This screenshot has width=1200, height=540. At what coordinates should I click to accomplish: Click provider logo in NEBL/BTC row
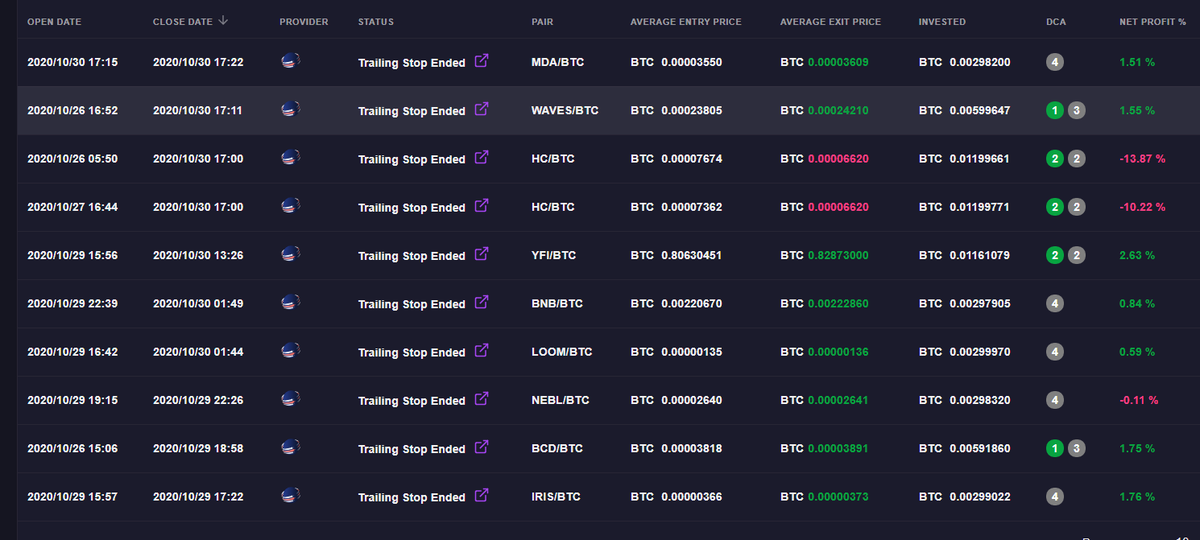click(291, 399)
